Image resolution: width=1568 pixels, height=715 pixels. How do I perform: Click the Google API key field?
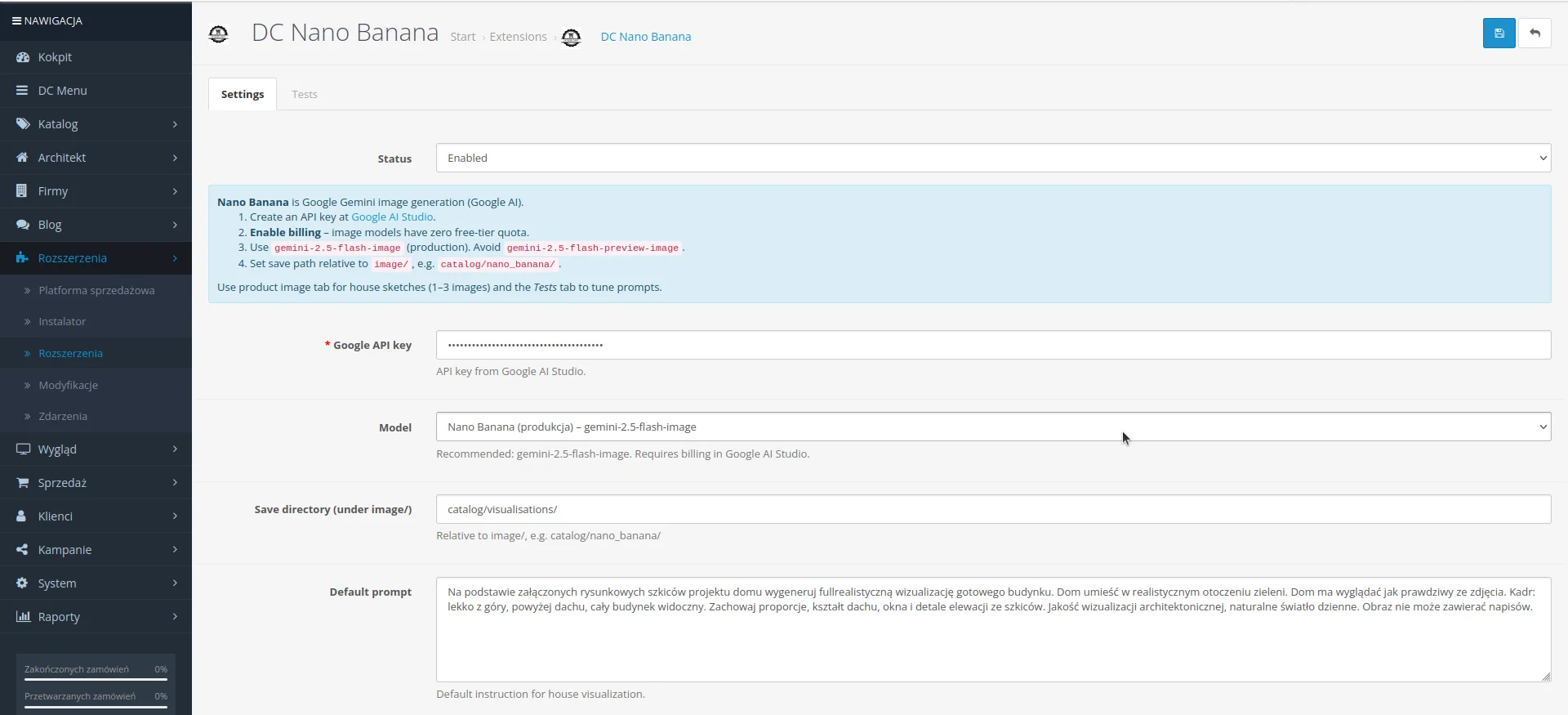[x=993, y=345]
